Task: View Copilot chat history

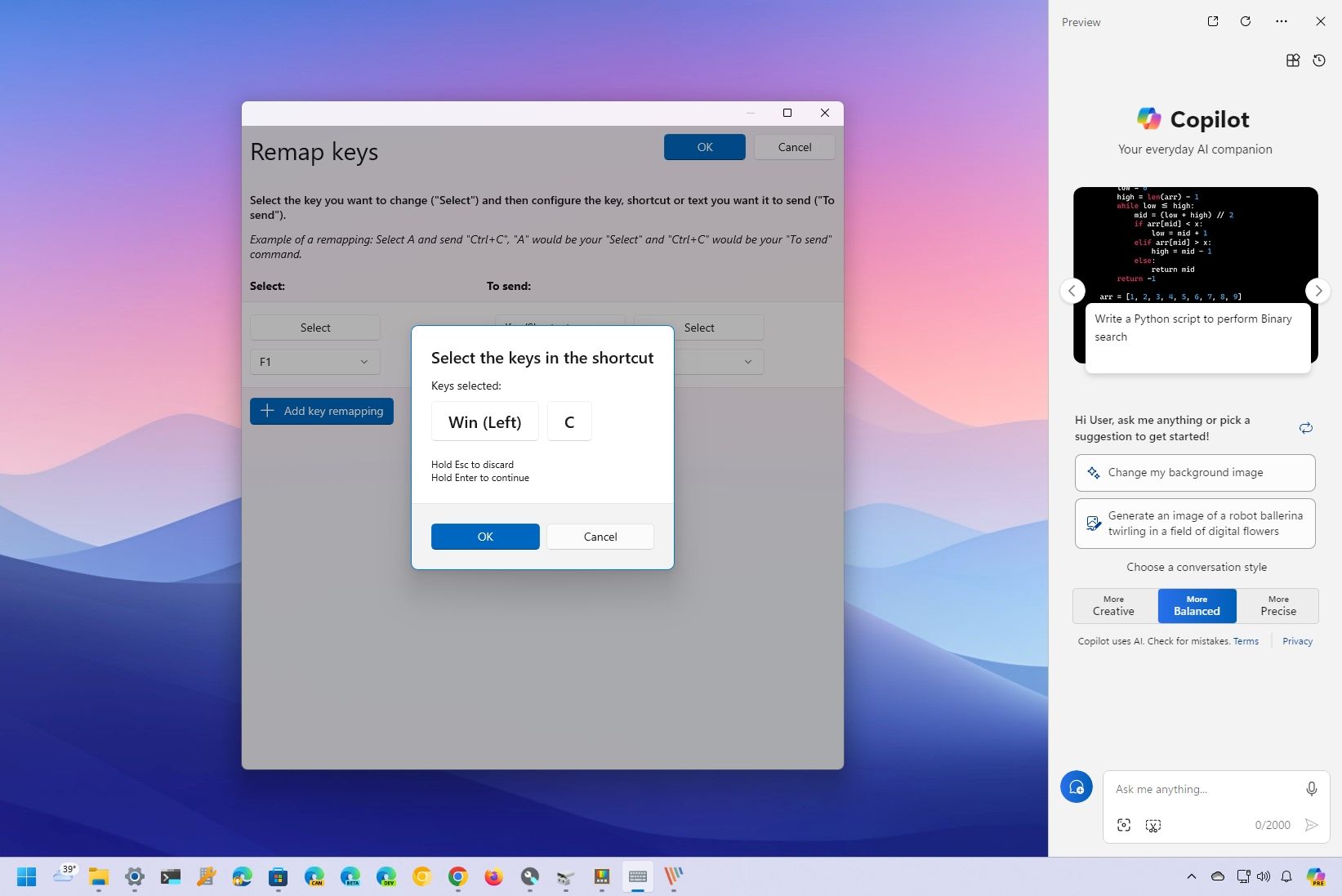Action: [x=1319, y=60]
